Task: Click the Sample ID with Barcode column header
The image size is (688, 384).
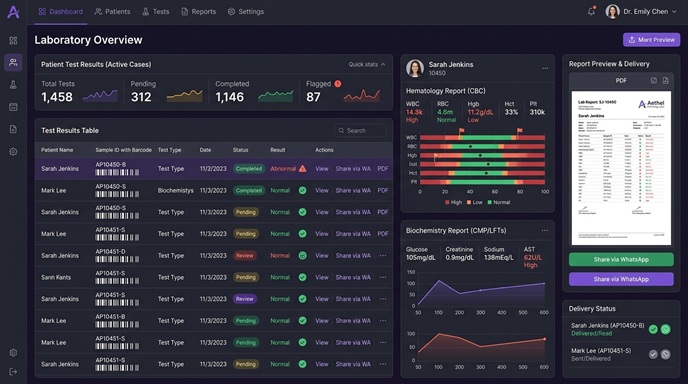Action: tap(124, 150)
